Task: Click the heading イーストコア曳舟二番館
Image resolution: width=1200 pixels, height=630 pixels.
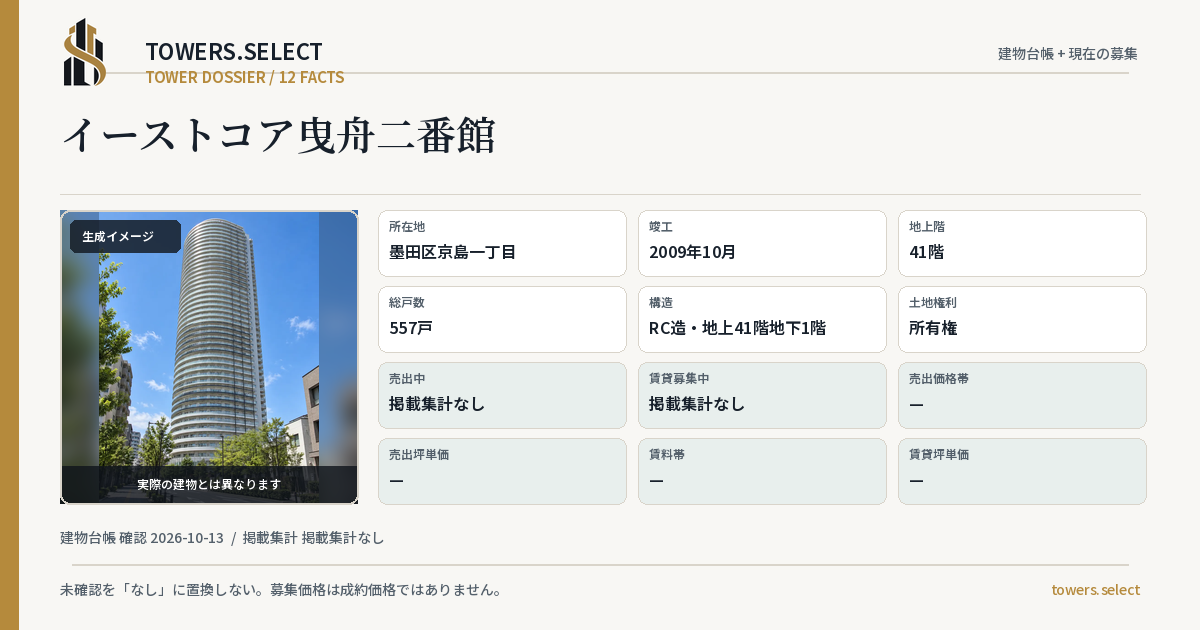Action: pos(279,135)
